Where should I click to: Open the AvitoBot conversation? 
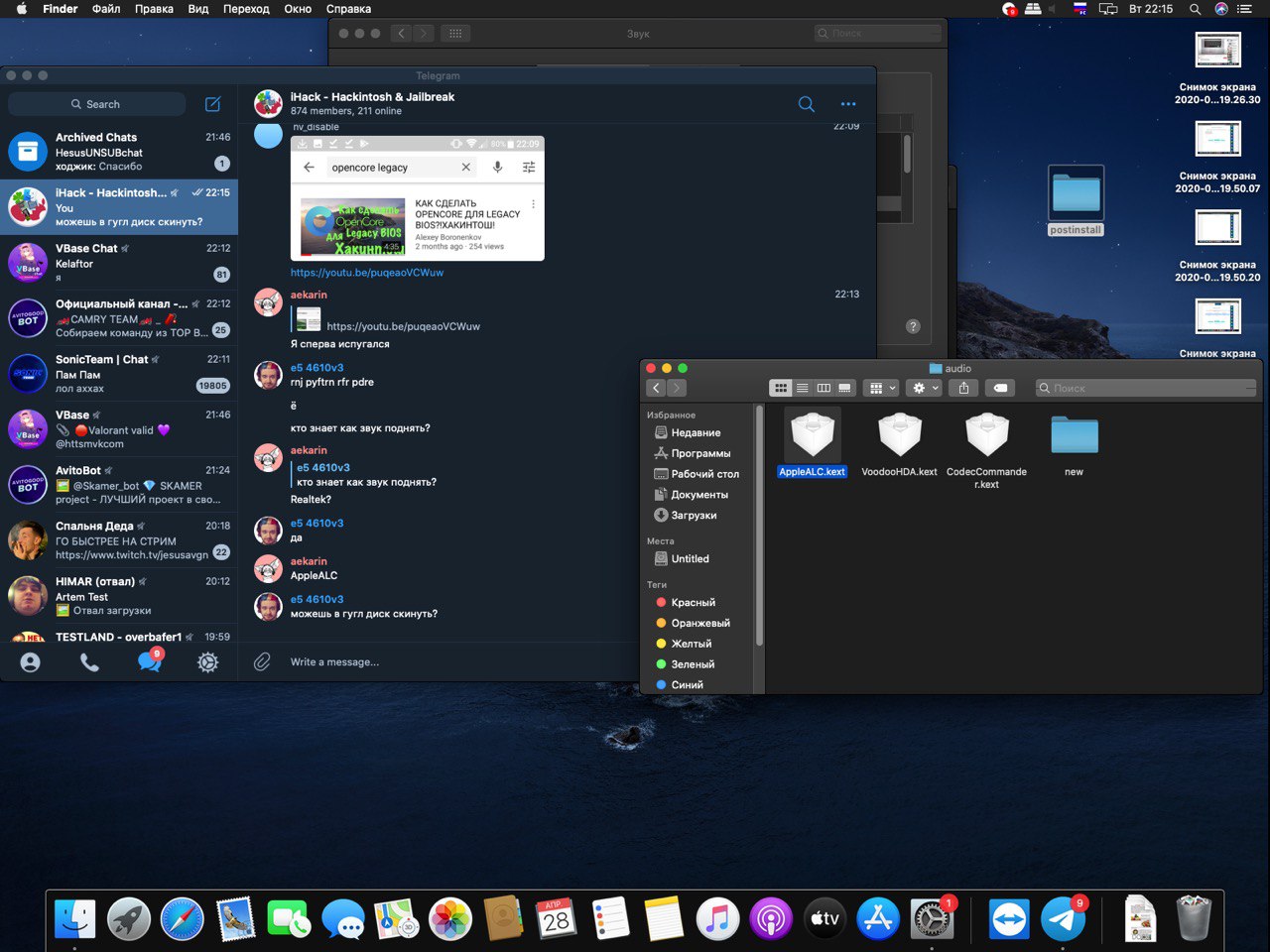click(119, 485)
